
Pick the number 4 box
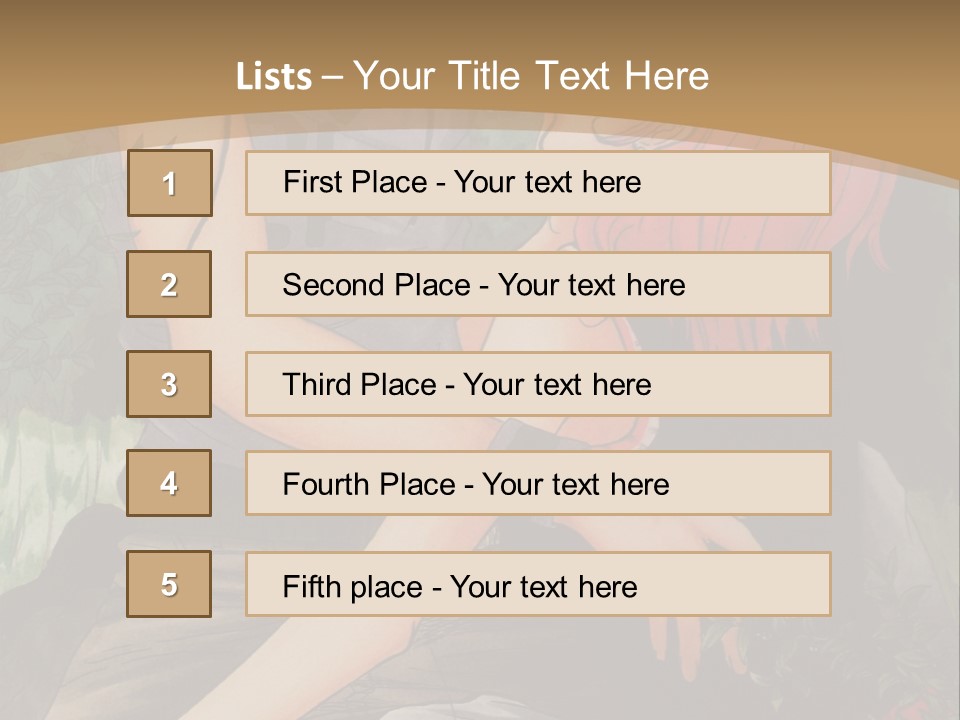tap(169, 484)
